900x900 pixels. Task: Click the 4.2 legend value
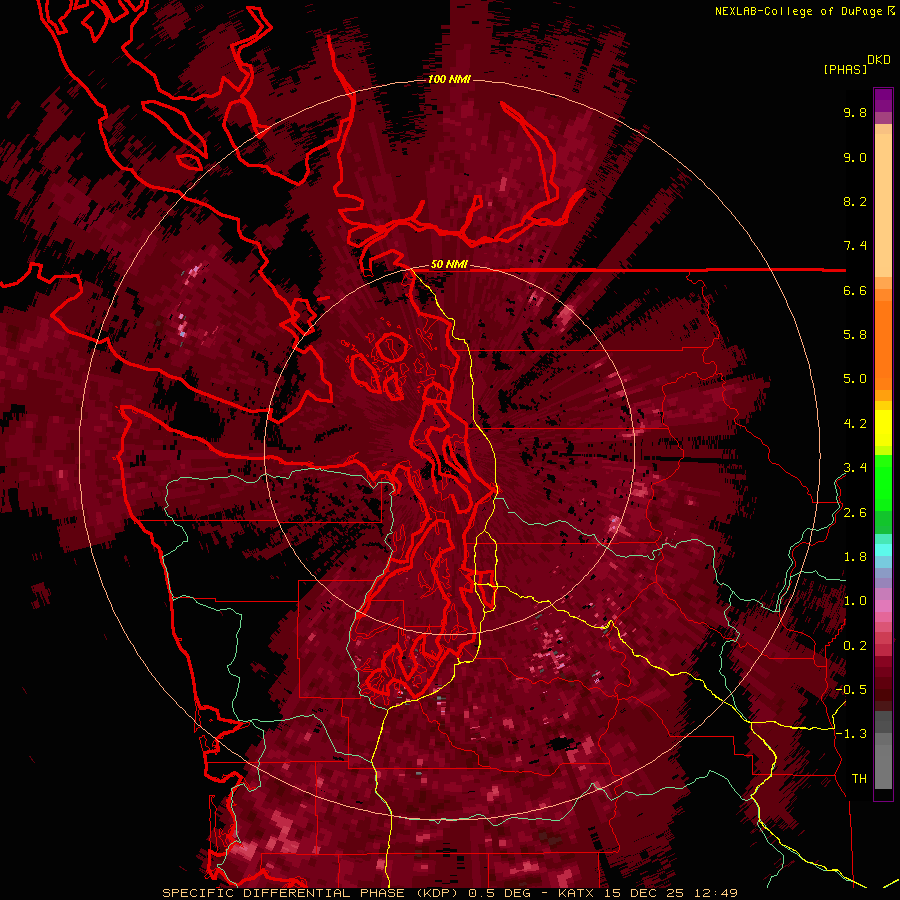click(855, 424)
